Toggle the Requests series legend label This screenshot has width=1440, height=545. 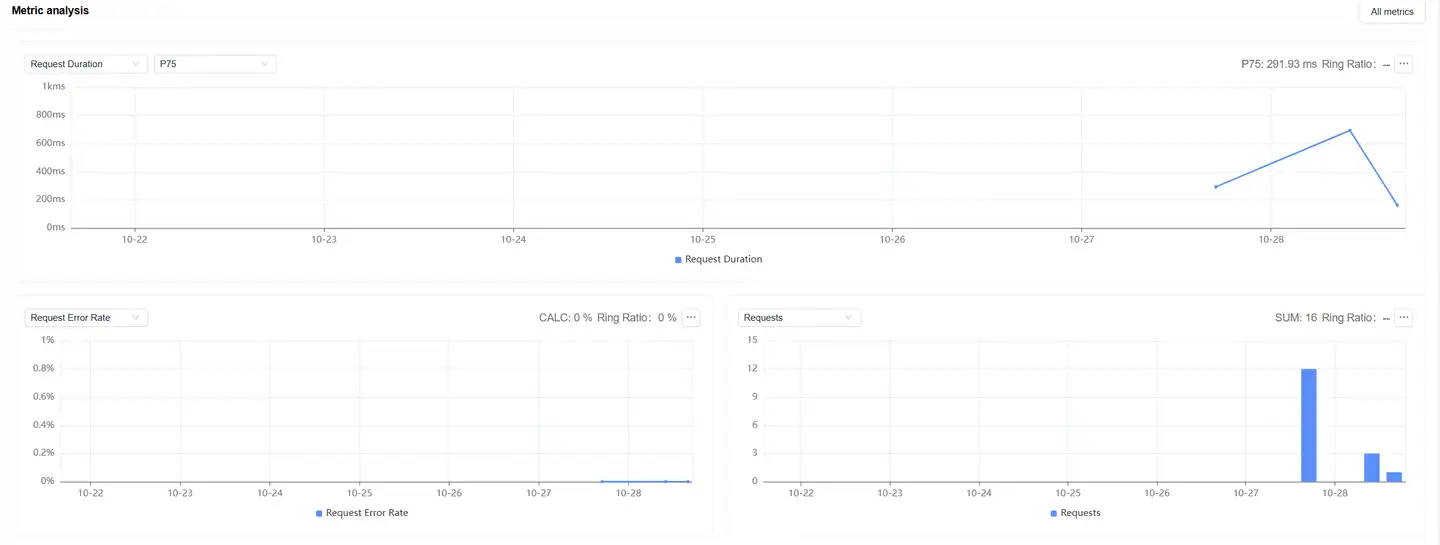(x=1080, y=513)
